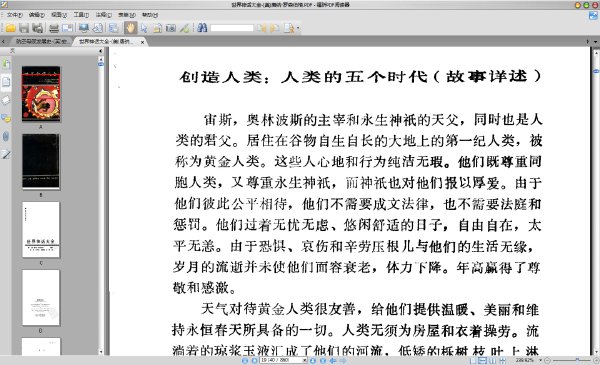This screenshot has width=600, height=365.
Task: Open the Comments side panel
Action: point(6,118)
